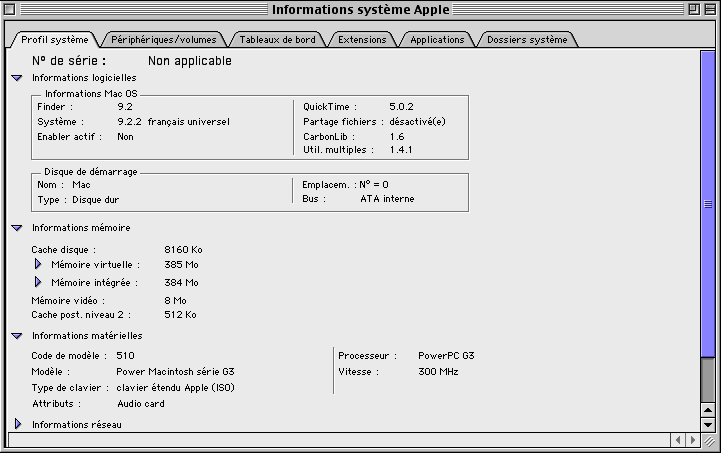The height and width of the screenshot is (453, 721).
Task: Click the 'Disque dur' type value
Action: click(95, 200)
